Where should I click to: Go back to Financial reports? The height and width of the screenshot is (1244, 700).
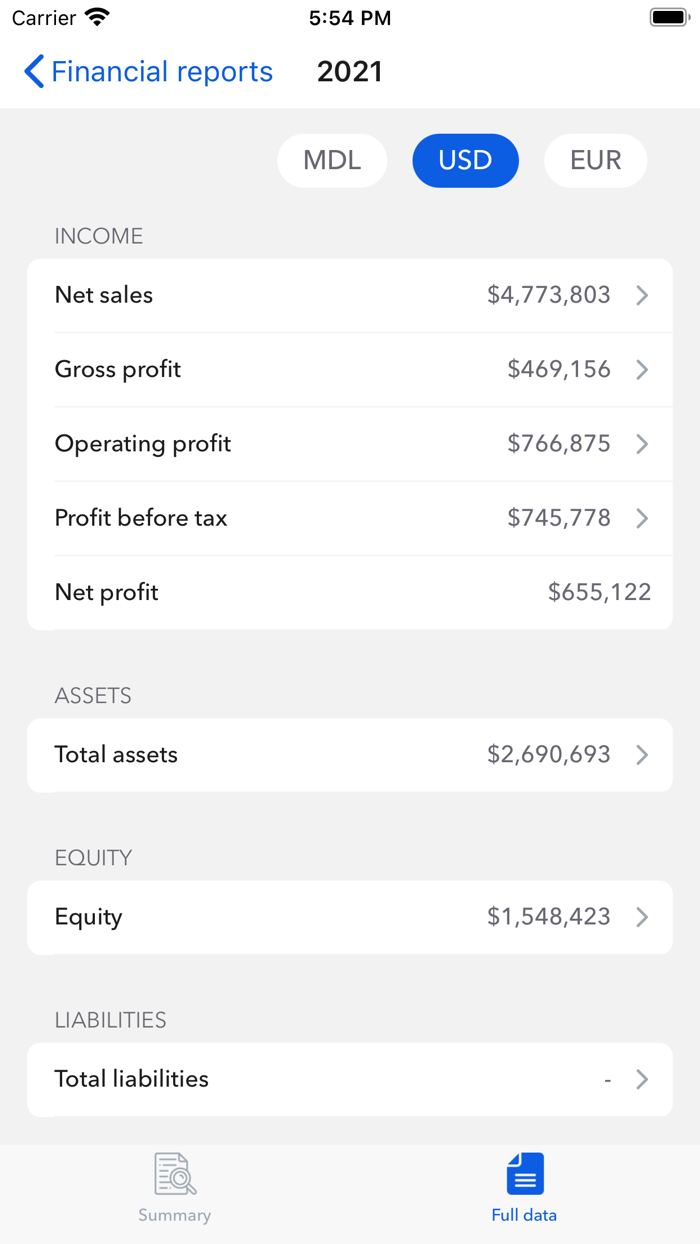(x=162, y=72)
